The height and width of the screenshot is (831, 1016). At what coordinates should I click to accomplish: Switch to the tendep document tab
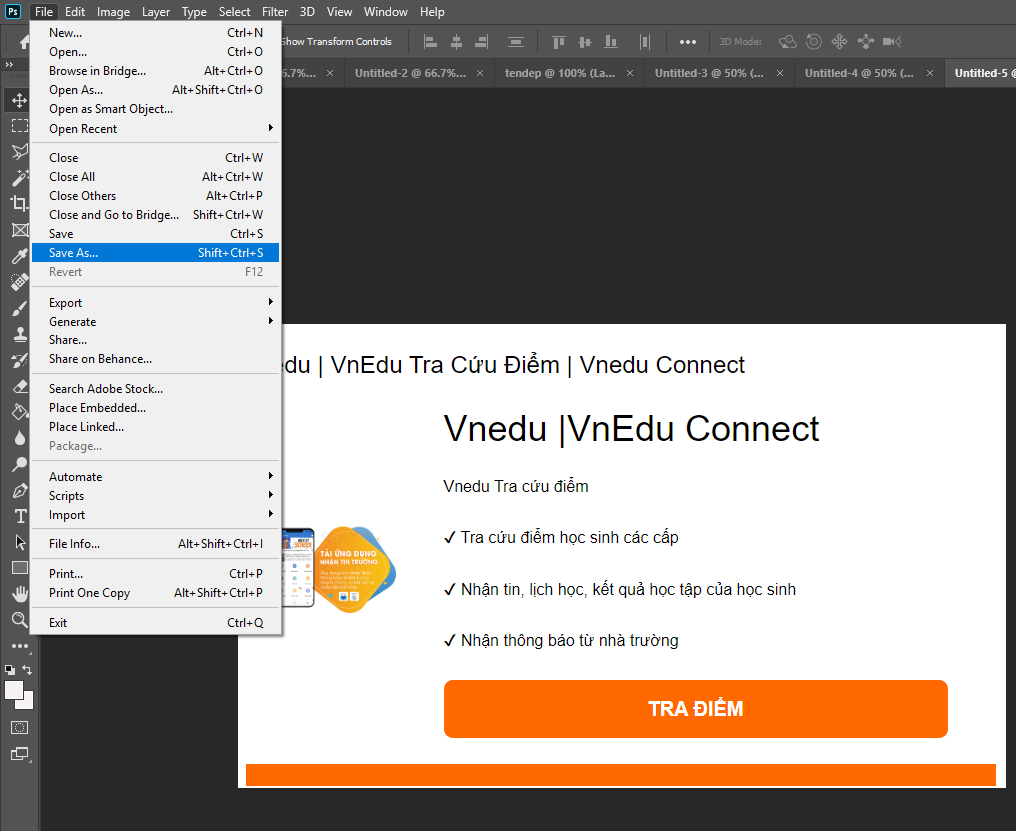(559, 73)
